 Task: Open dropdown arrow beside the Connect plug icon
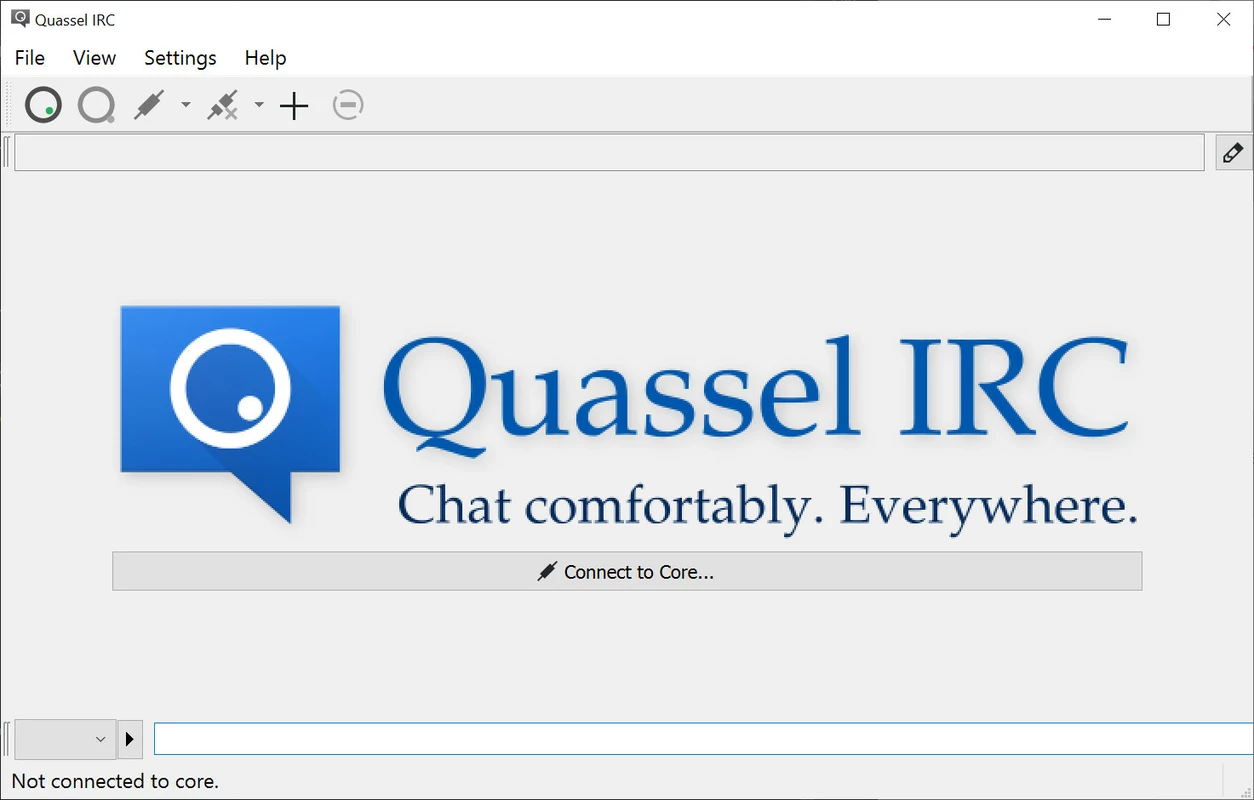185,105
